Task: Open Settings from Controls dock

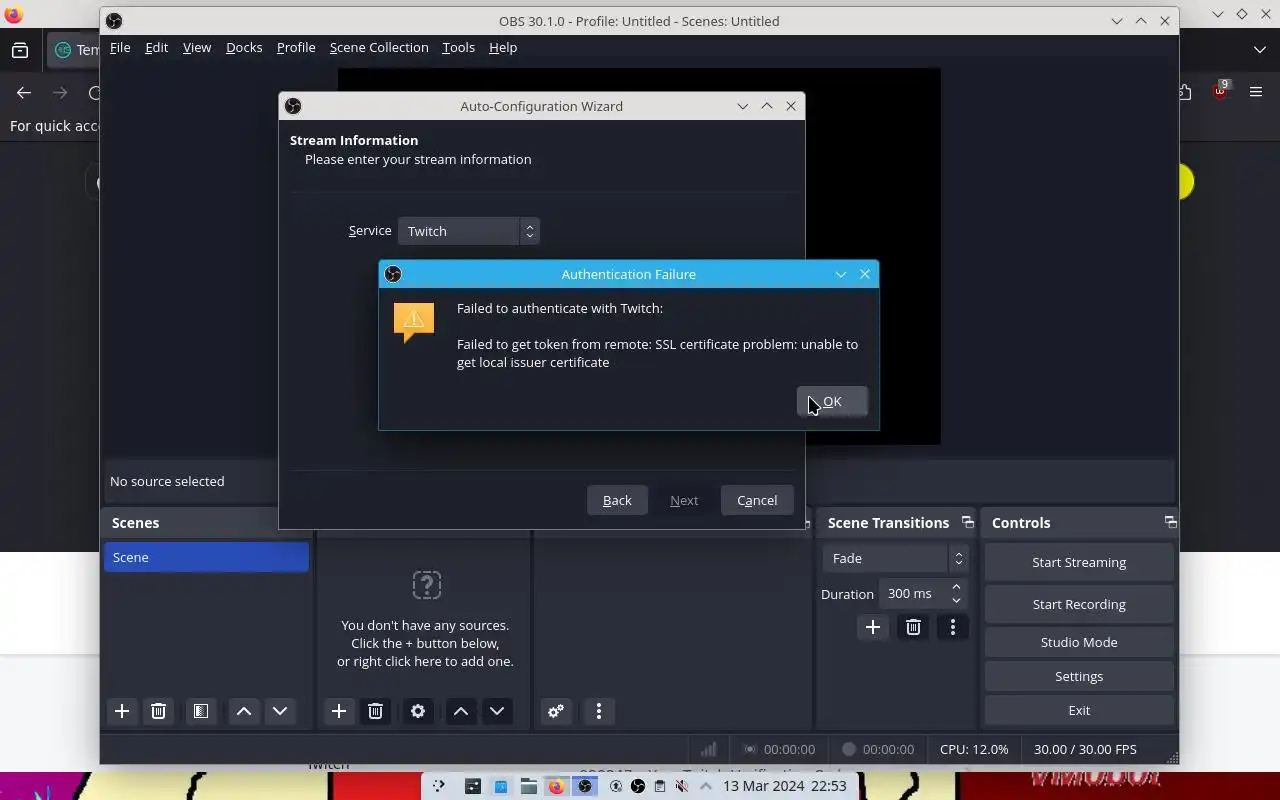Action: click(x=1079, y=676)
